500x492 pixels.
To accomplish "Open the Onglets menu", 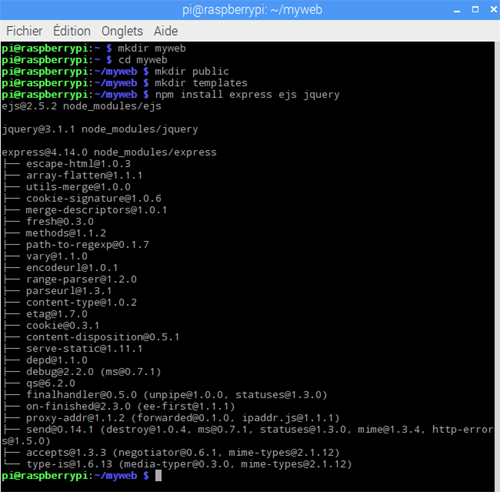I will coord(122,31).
